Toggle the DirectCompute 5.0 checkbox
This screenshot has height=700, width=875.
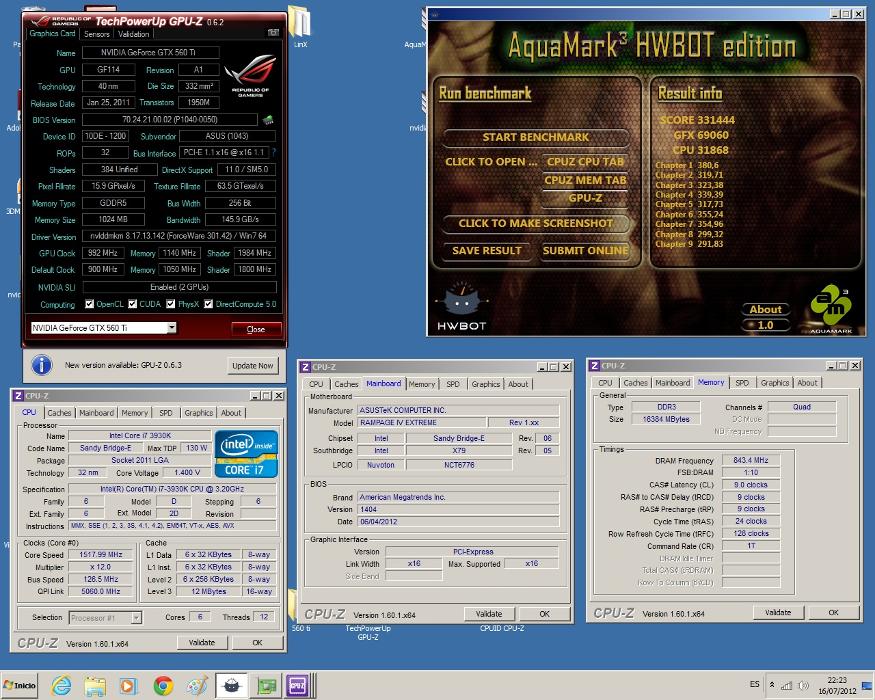pyautogui.click(x=209, y=304)
